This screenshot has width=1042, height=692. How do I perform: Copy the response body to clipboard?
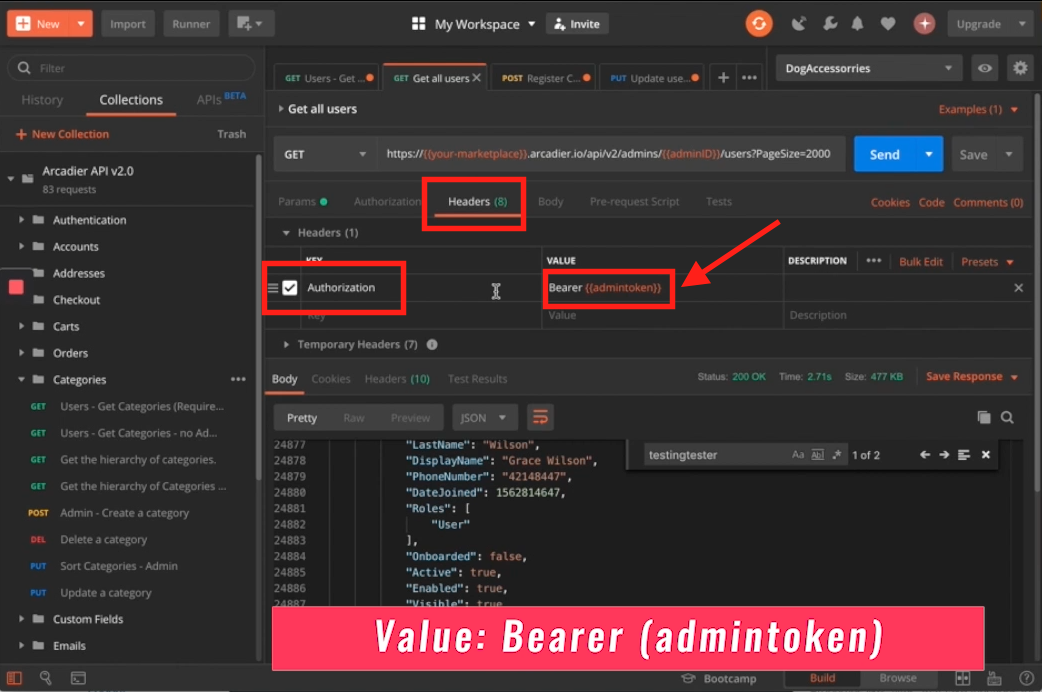pyautogui.click(x=984, y=417)
